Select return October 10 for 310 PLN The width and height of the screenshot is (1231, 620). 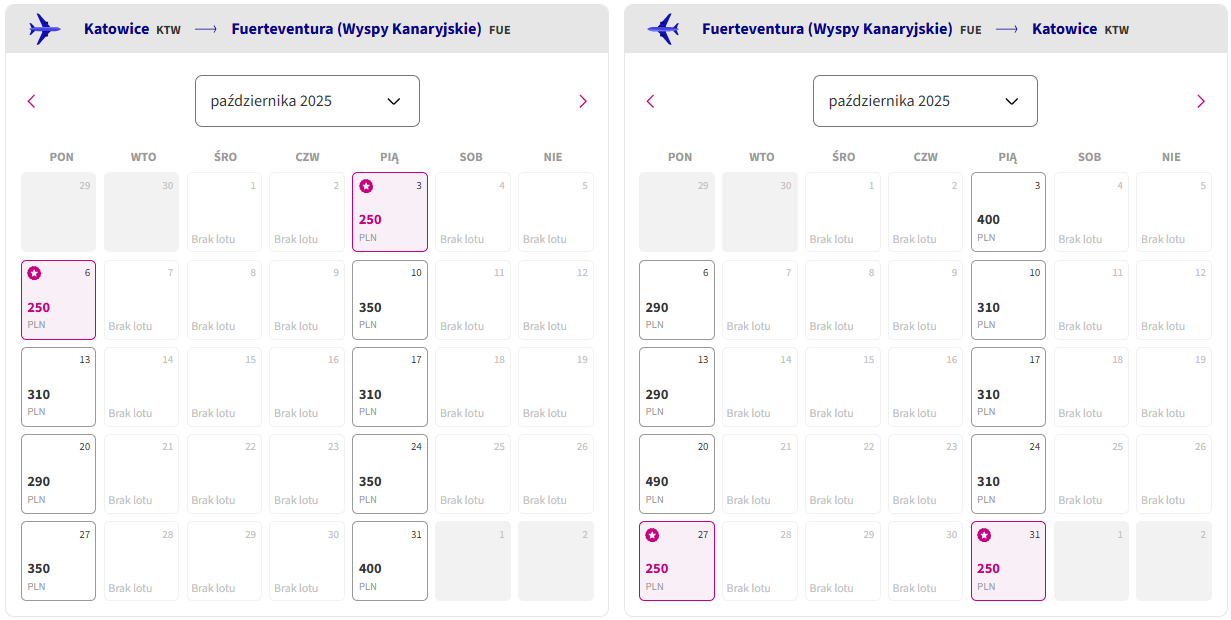click(x=1008, y=300)
